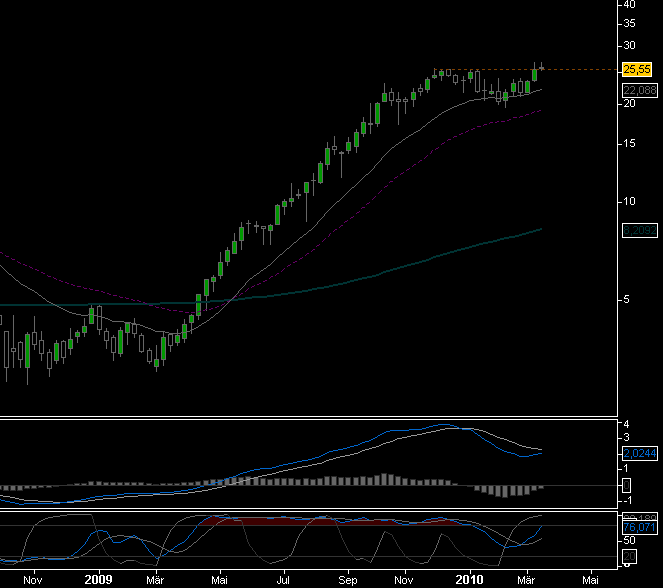
Task: Select the Sep marker on the time axis
Action: (x=347, y=578)
